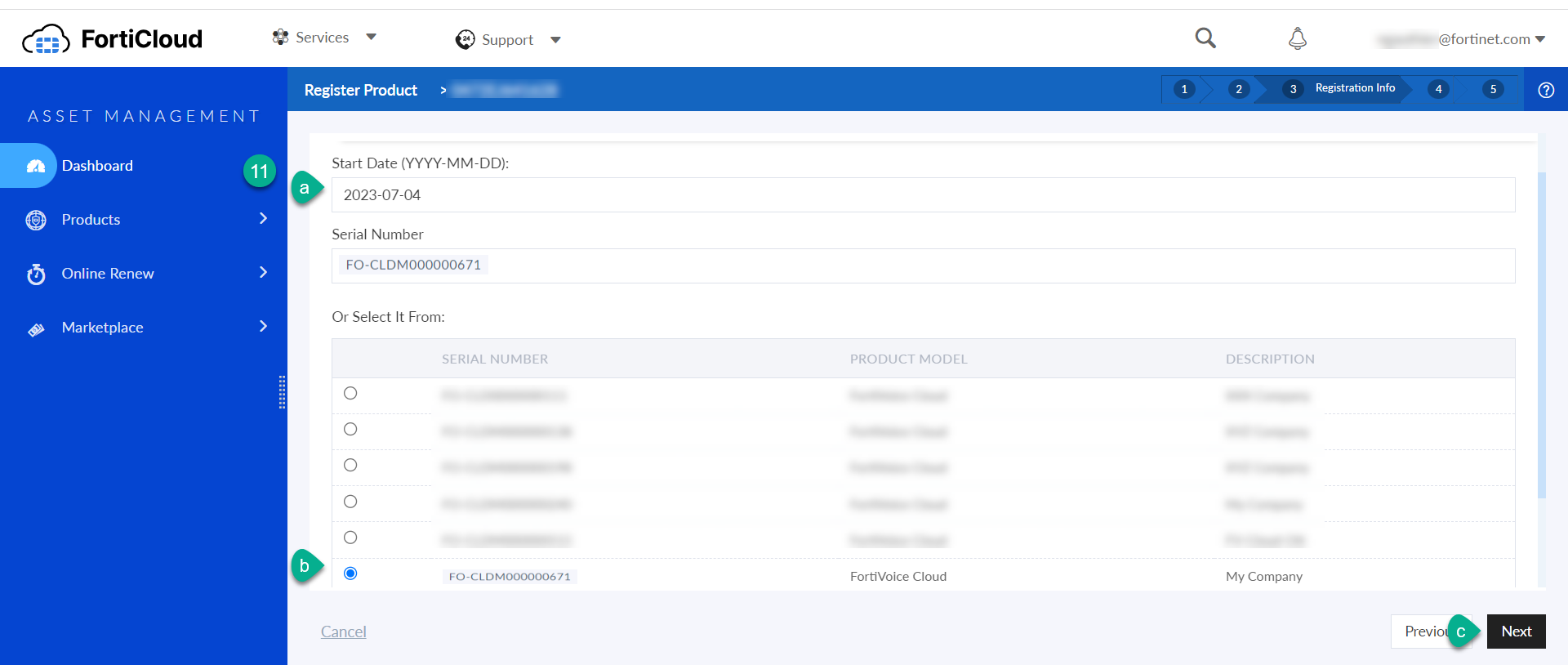Select the third serial number radio button
The image size is (1568, 665).
[350, 465]
